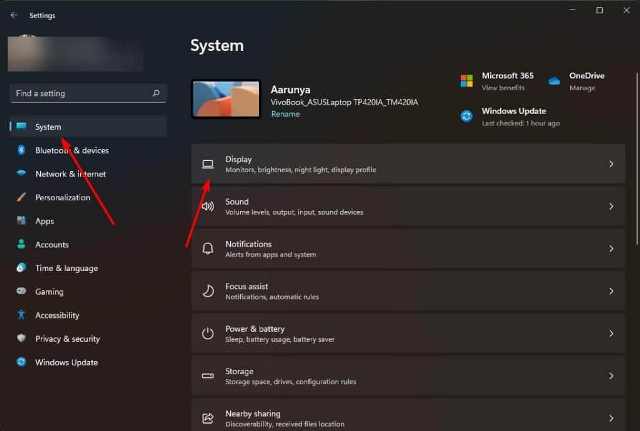Open Focus assist settings title
Viewport: 640px width, 431px height.
pyautogui.click(x=247, y=287)
